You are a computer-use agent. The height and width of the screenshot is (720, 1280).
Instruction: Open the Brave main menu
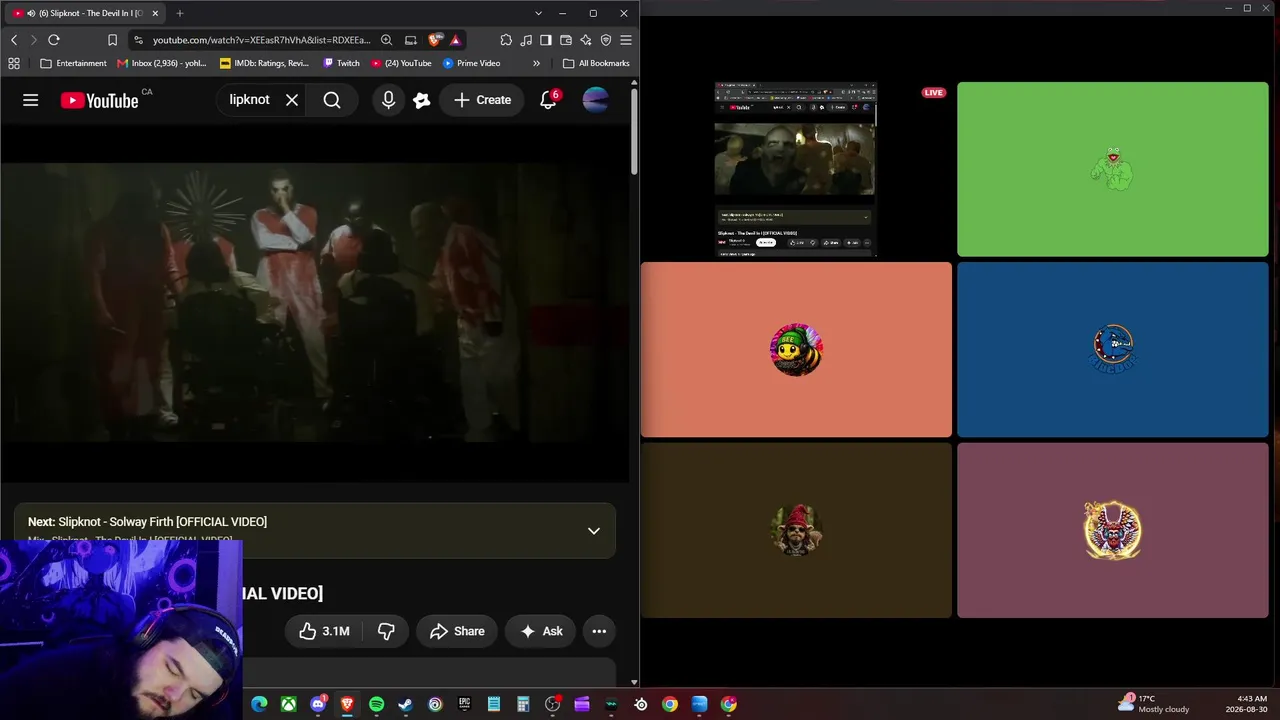pyautogui.click(x=626, y=40)
